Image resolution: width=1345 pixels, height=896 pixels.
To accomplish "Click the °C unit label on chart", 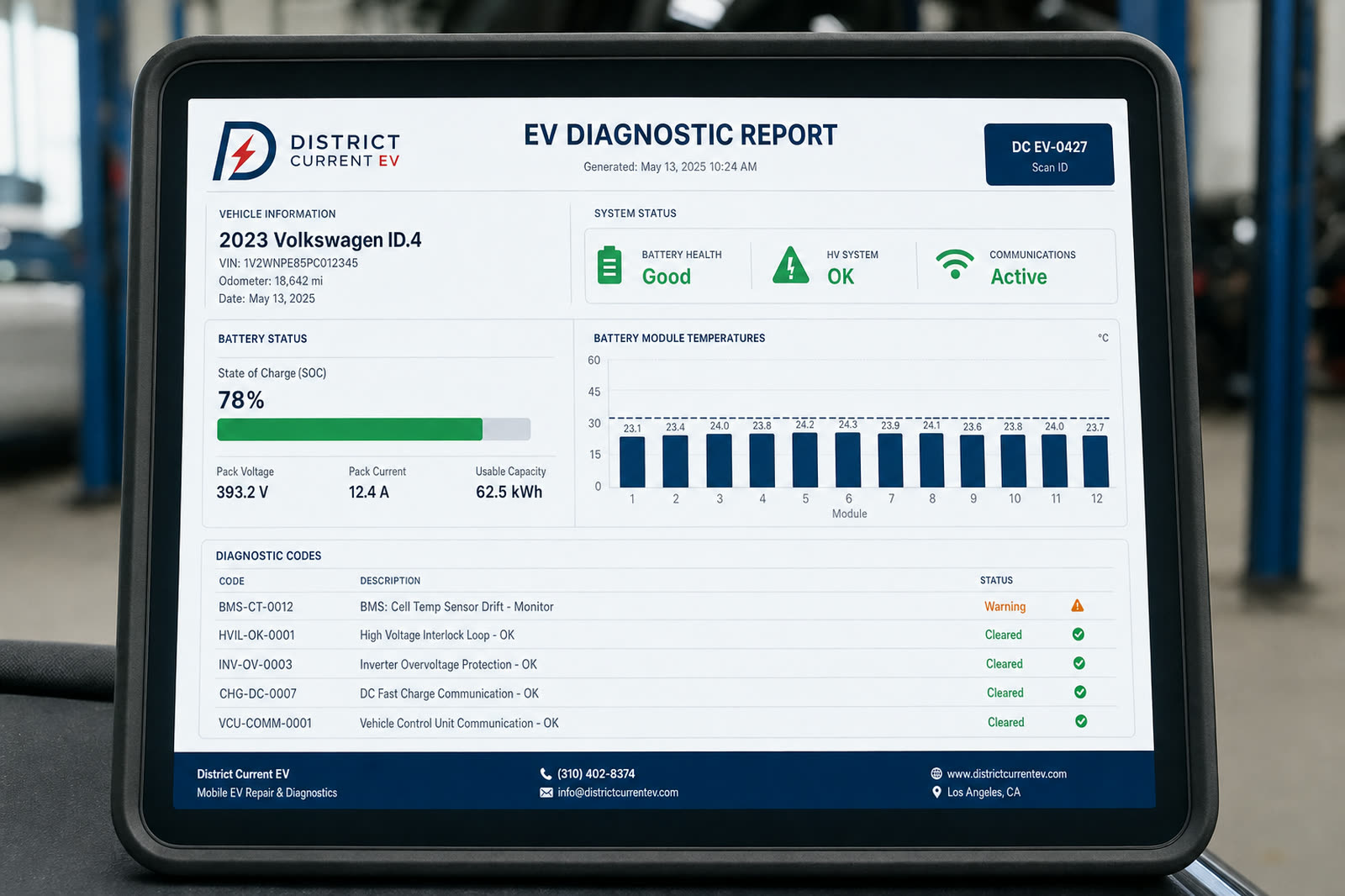I will pyautogui.click(x=1103, y=338).
